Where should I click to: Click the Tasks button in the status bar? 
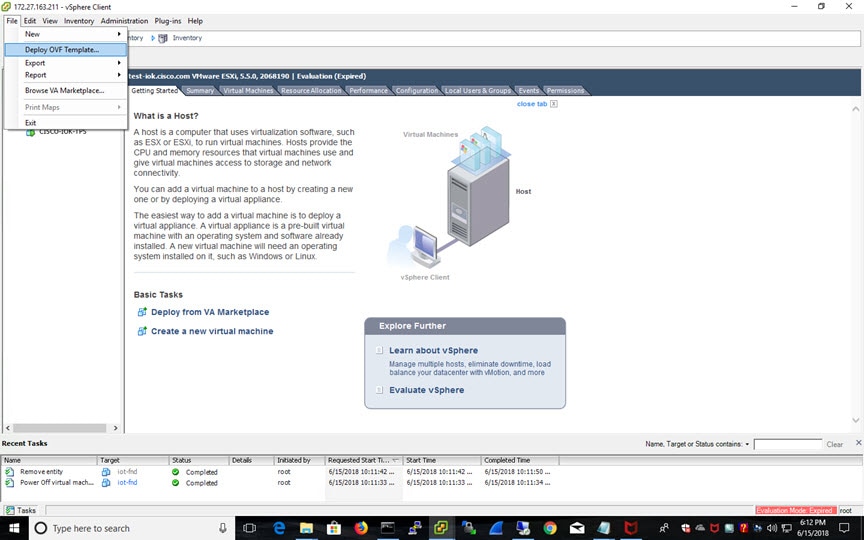[21, 510]
